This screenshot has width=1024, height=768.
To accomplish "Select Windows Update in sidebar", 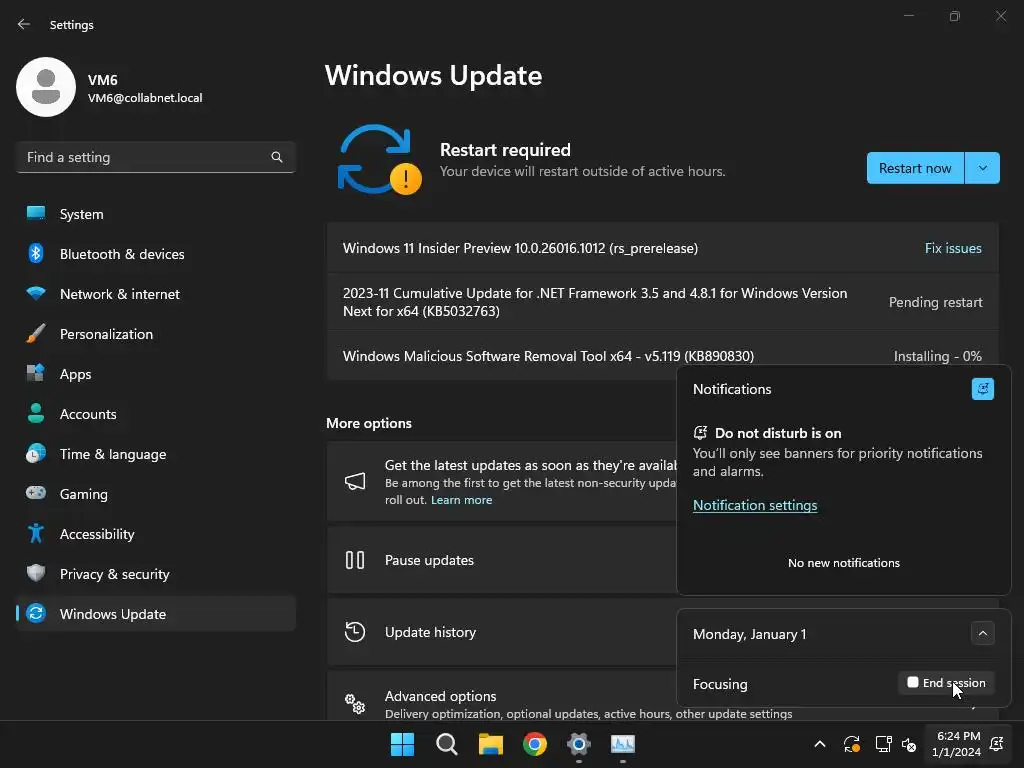I will [155, 614].
